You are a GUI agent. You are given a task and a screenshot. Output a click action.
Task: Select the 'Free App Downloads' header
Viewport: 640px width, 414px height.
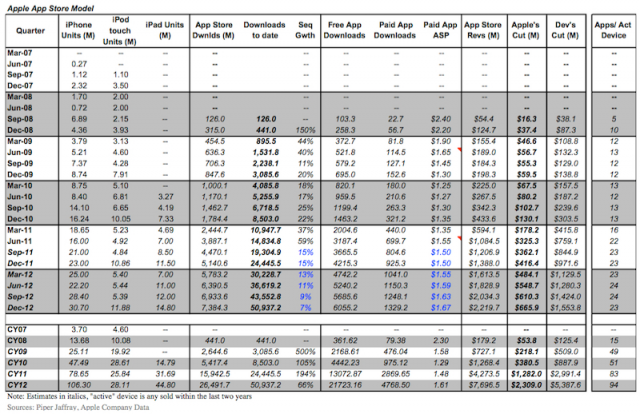(x=344, y=30)
